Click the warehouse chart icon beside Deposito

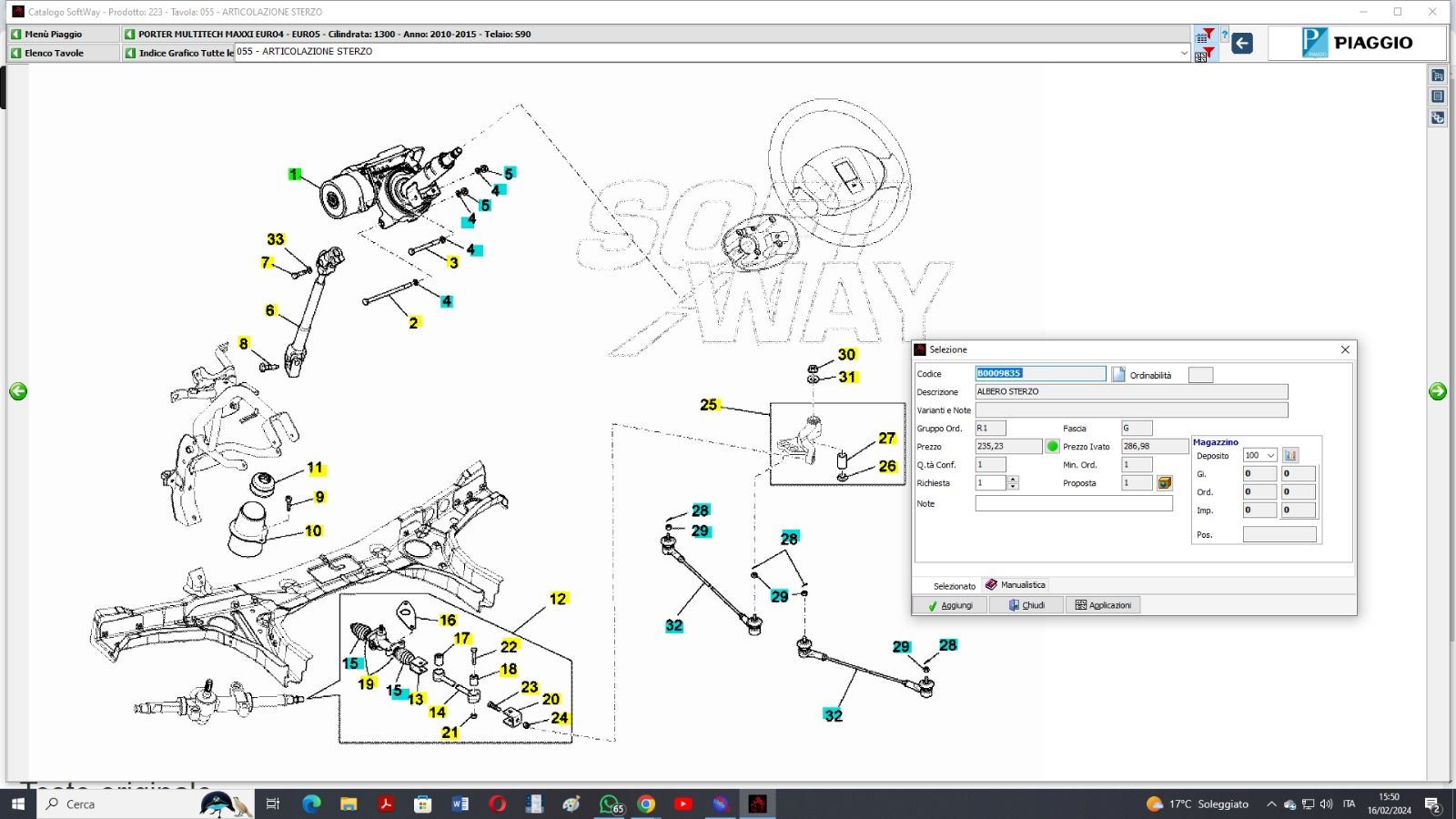click(x=1290, y=455)
